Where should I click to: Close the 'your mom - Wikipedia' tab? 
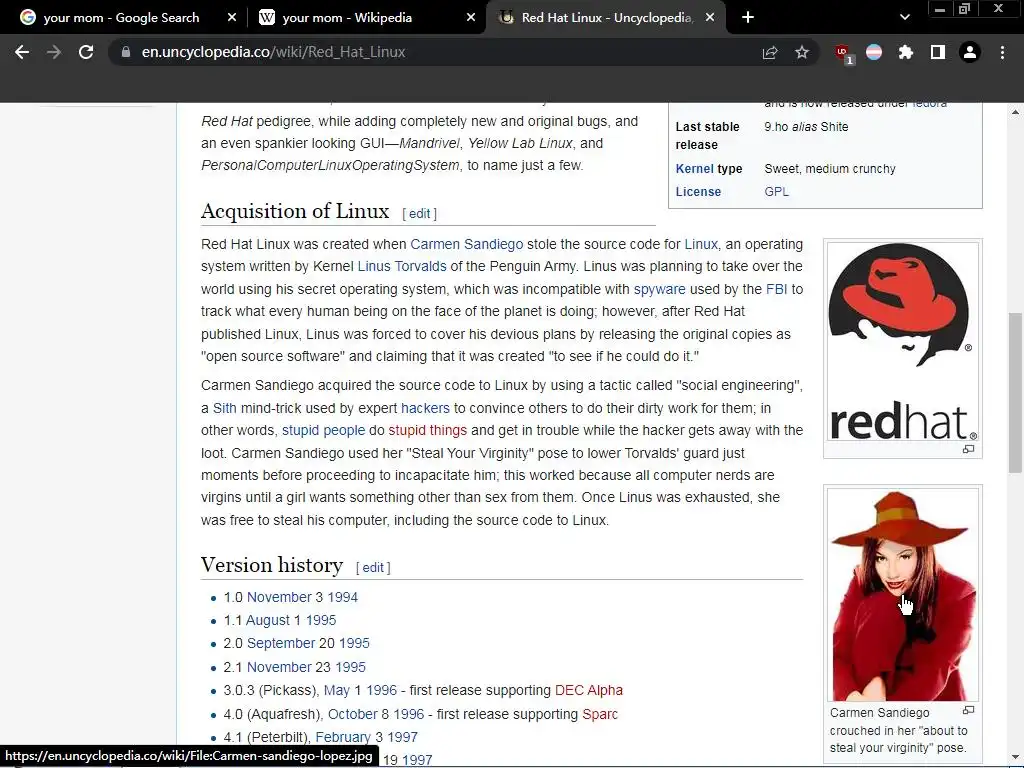click(x=471, y=18)
